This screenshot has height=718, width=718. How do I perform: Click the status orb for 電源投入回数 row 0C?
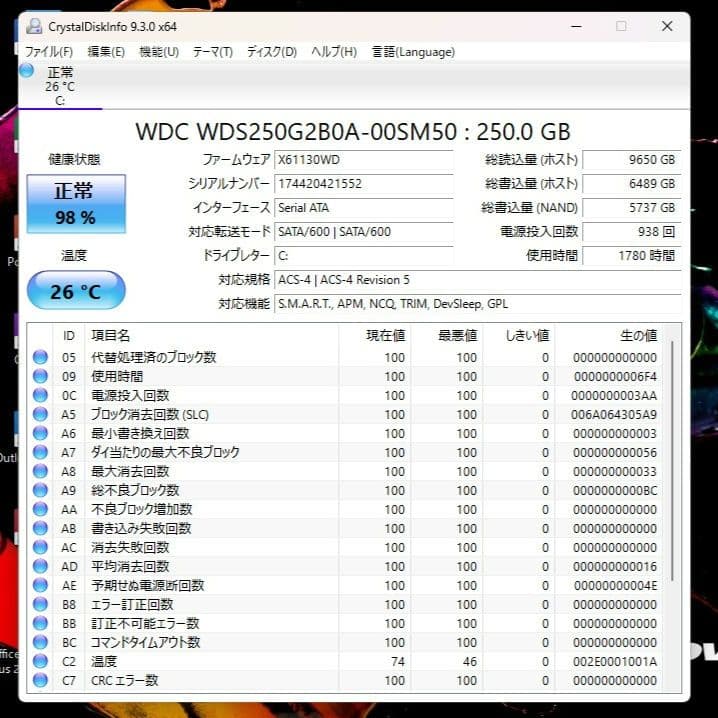pos(40,395)
